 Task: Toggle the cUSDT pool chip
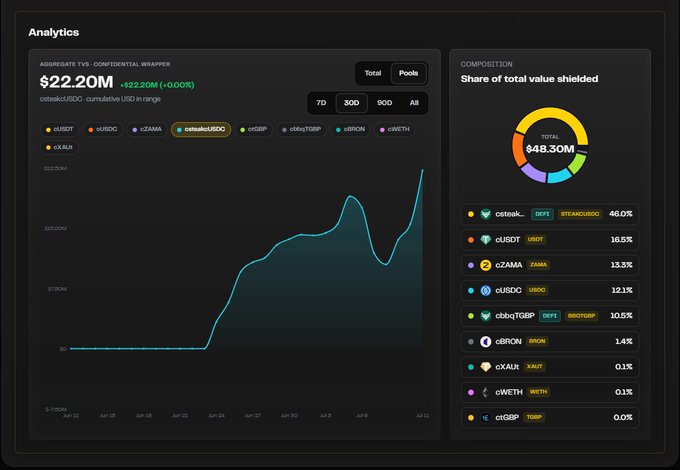pyautogui.click(x=59, y=129)
